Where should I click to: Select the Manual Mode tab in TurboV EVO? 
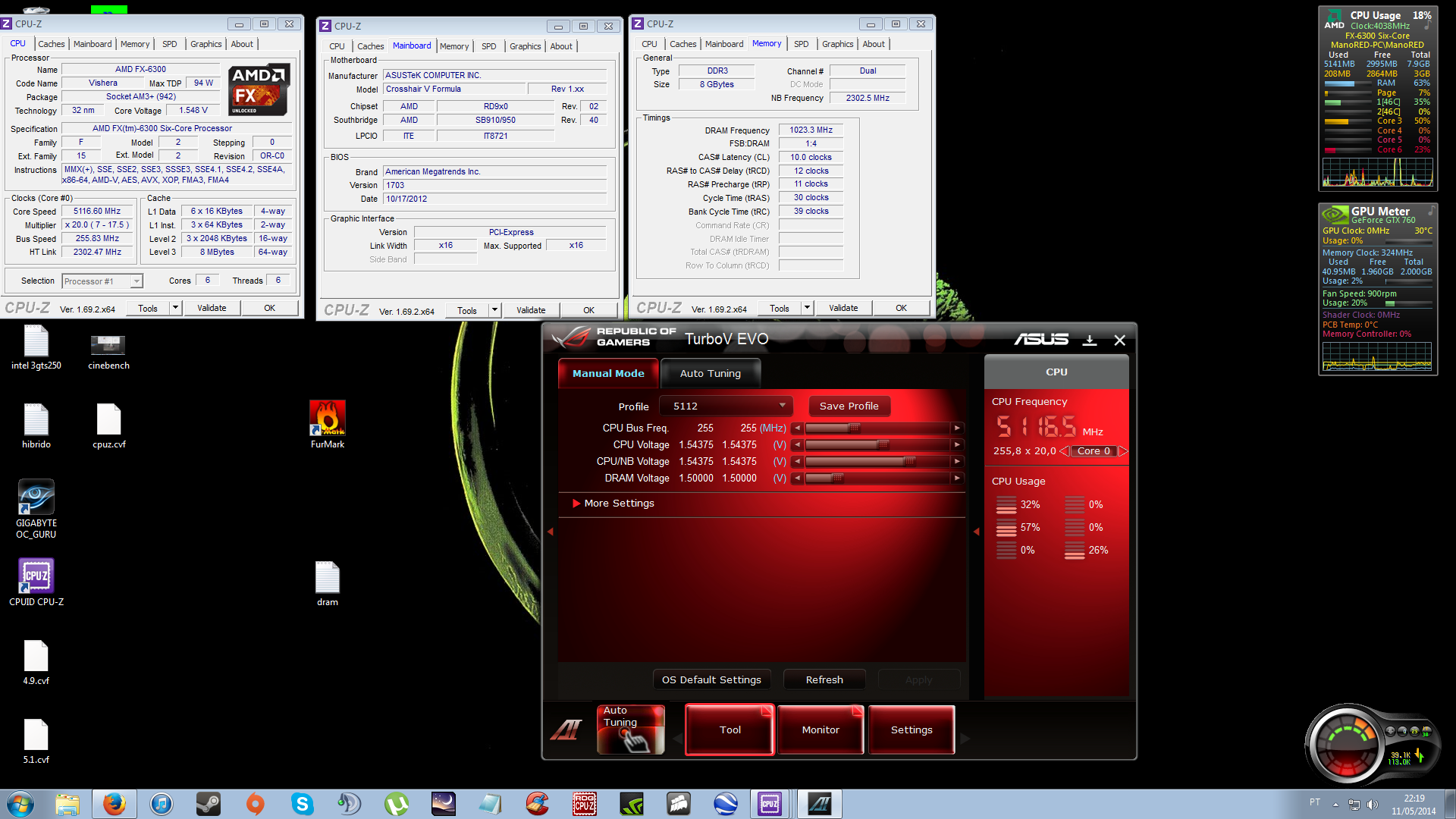(608, 373)
